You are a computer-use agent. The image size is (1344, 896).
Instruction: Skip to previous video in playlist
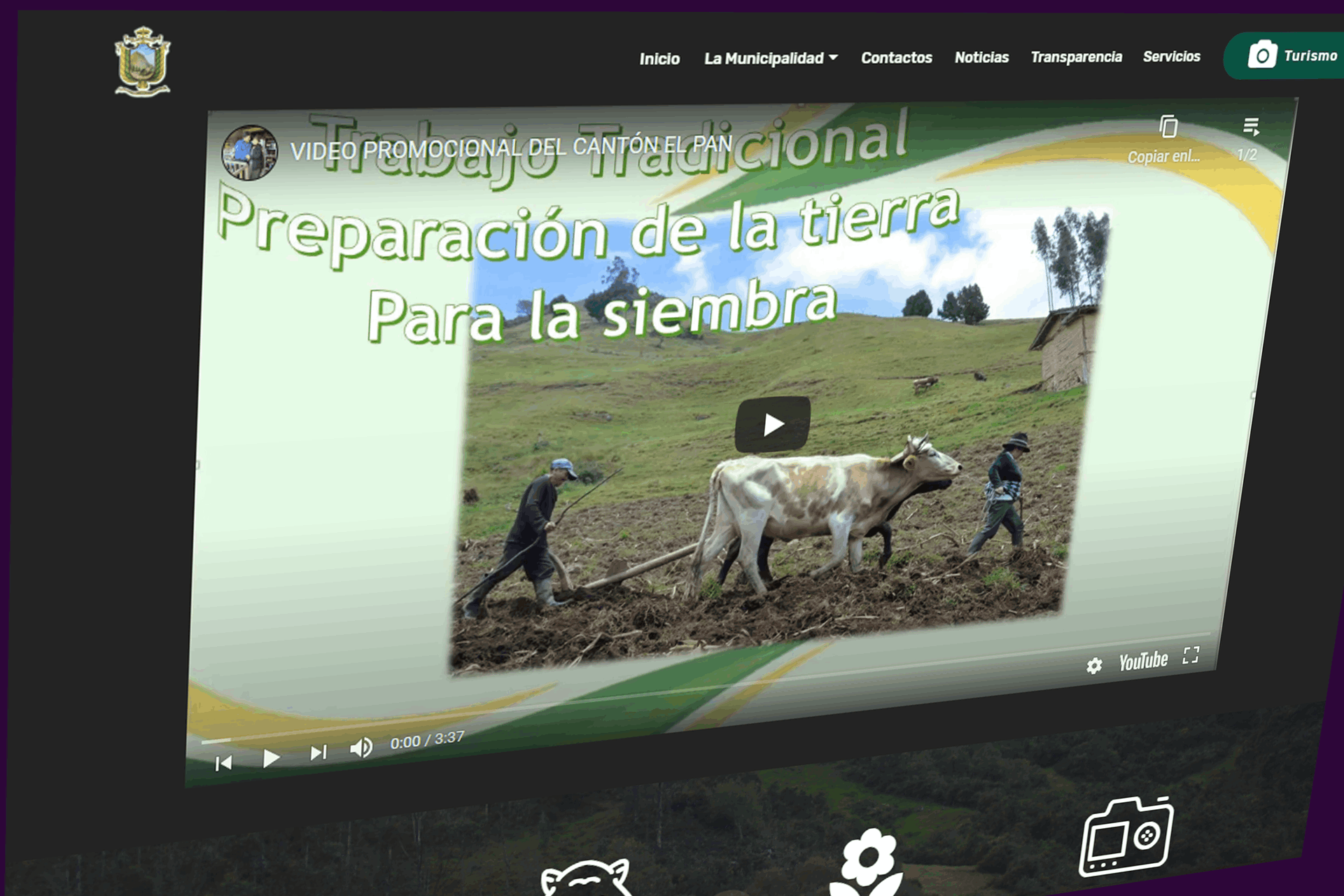[224, 763]
